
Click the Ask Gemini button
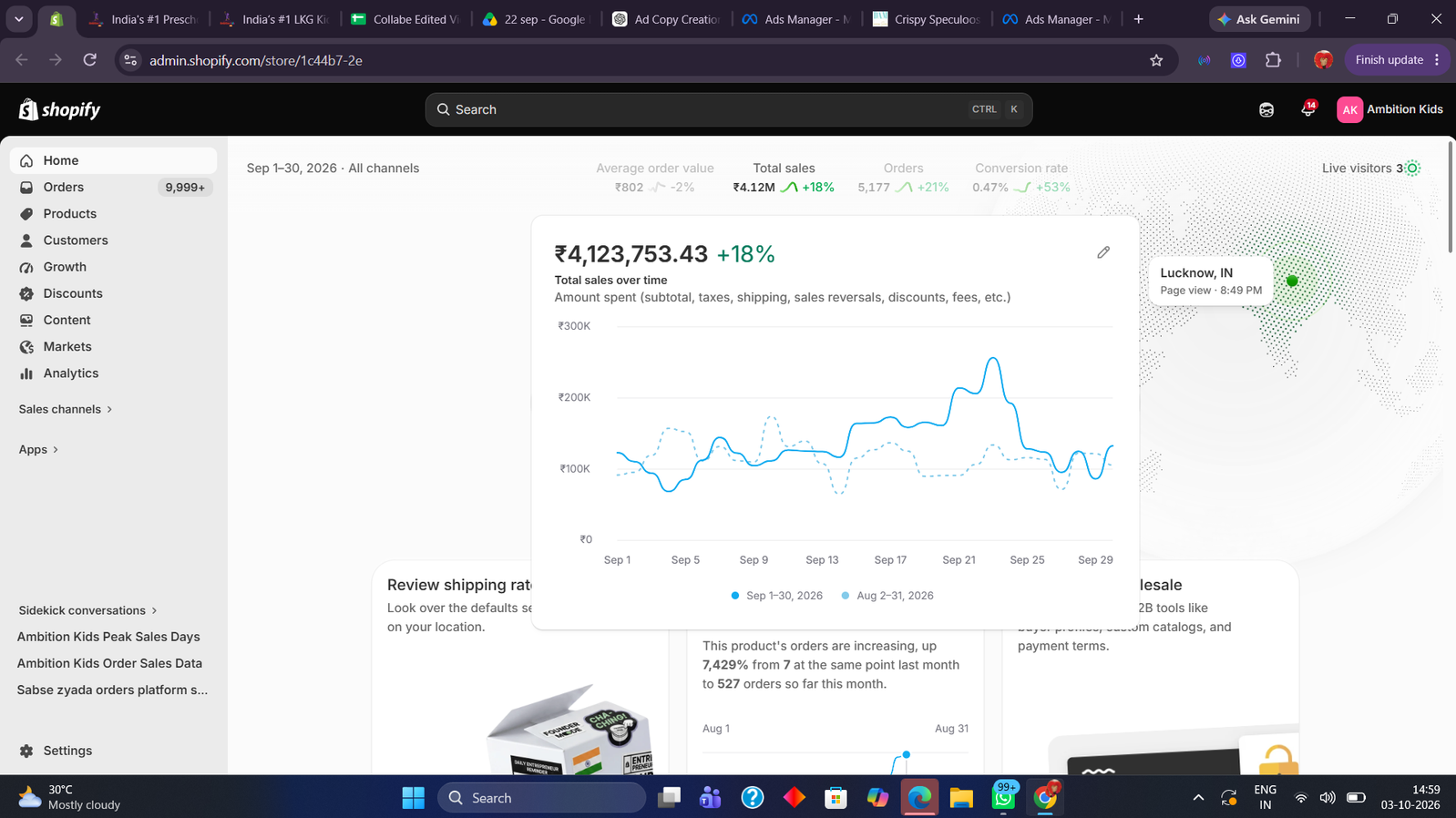point(1260,19)
